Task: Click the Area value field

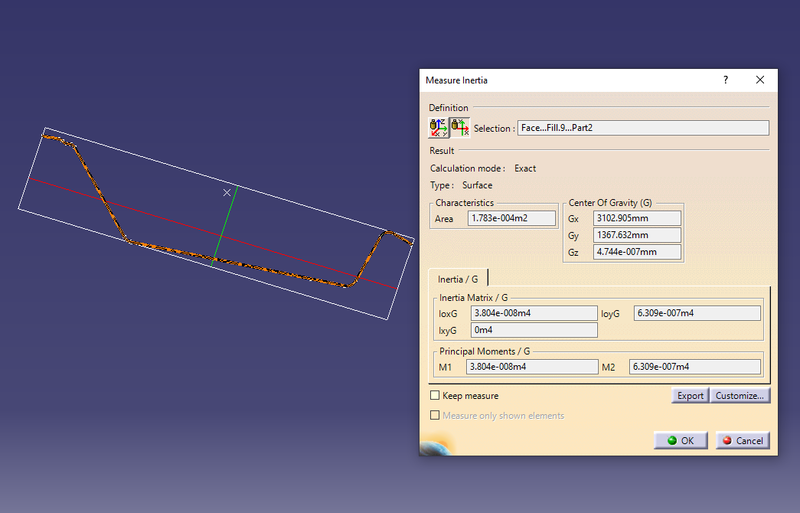Action: click(511, 218)
